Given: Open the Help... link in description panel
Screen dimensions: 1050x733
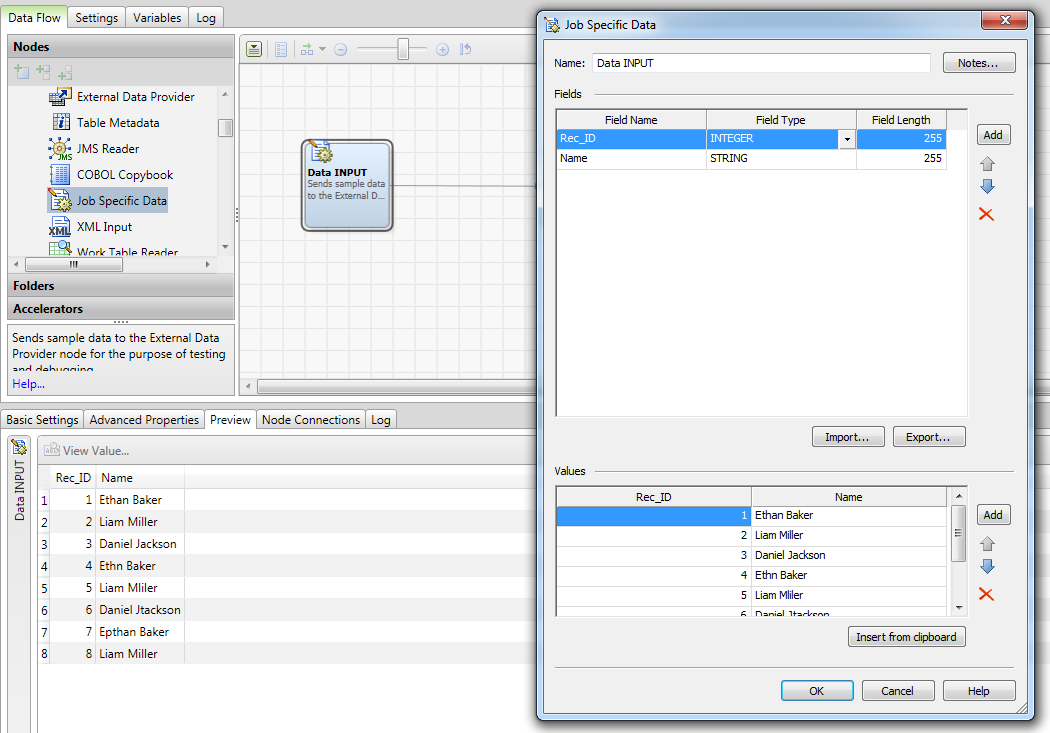Looking at the screenshot, I should pos(28,384).
